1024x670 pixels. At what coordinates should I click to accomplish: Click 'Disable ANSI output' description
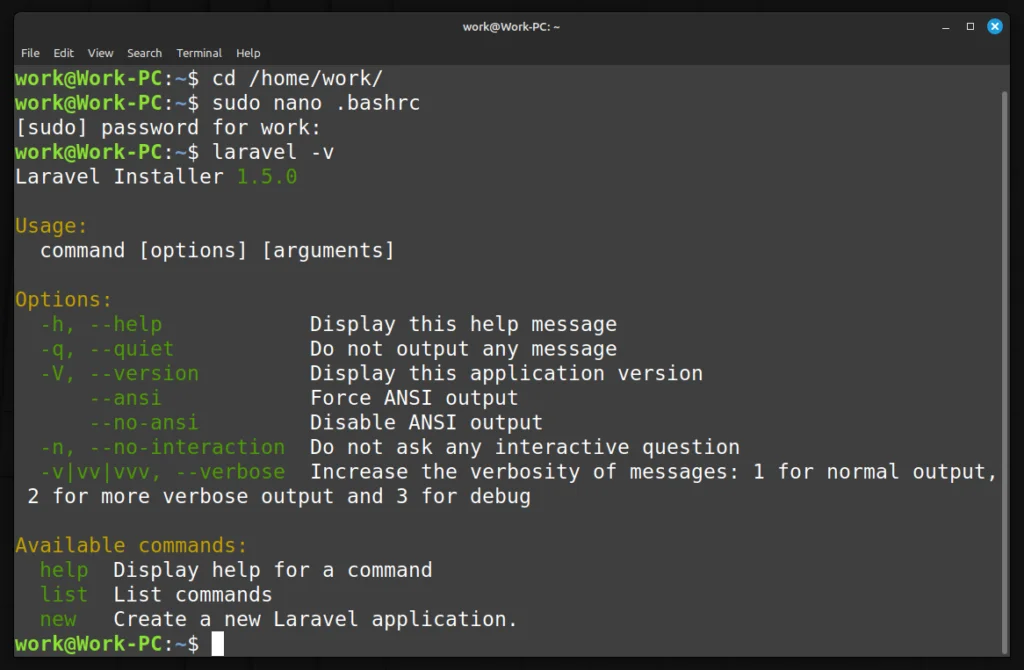(426, 423)
